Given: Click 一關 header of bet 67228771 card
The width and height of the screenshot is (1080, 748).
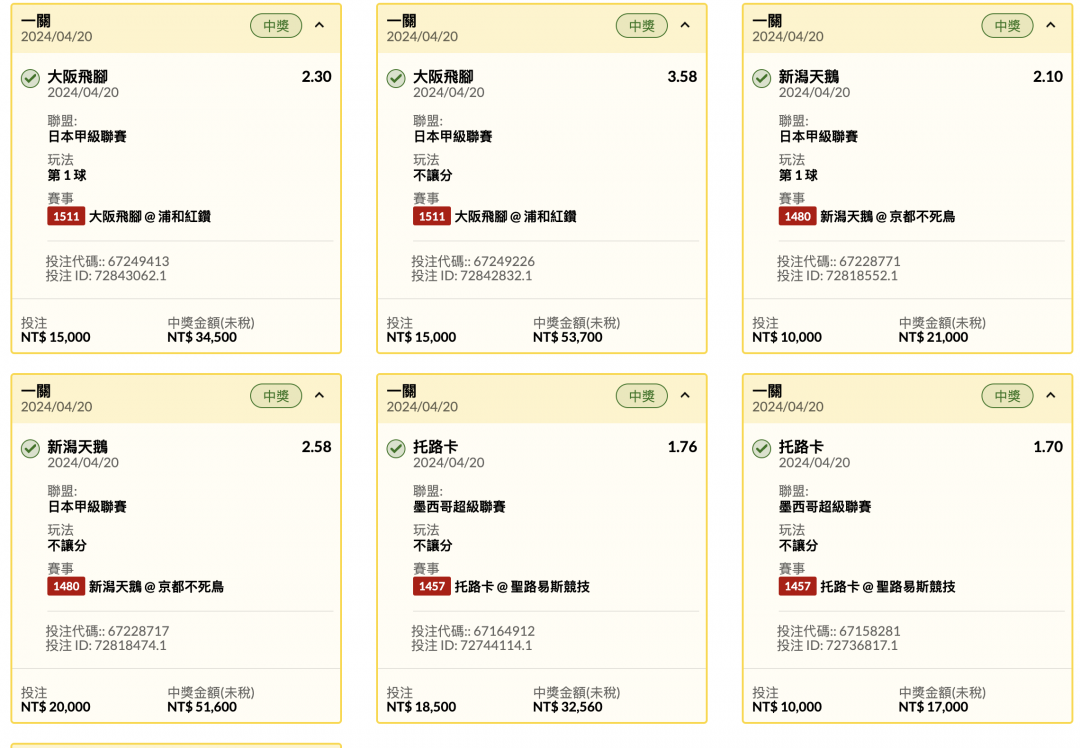Looking at the screenshot, I should pyautogui.click(x=767, y=21).
